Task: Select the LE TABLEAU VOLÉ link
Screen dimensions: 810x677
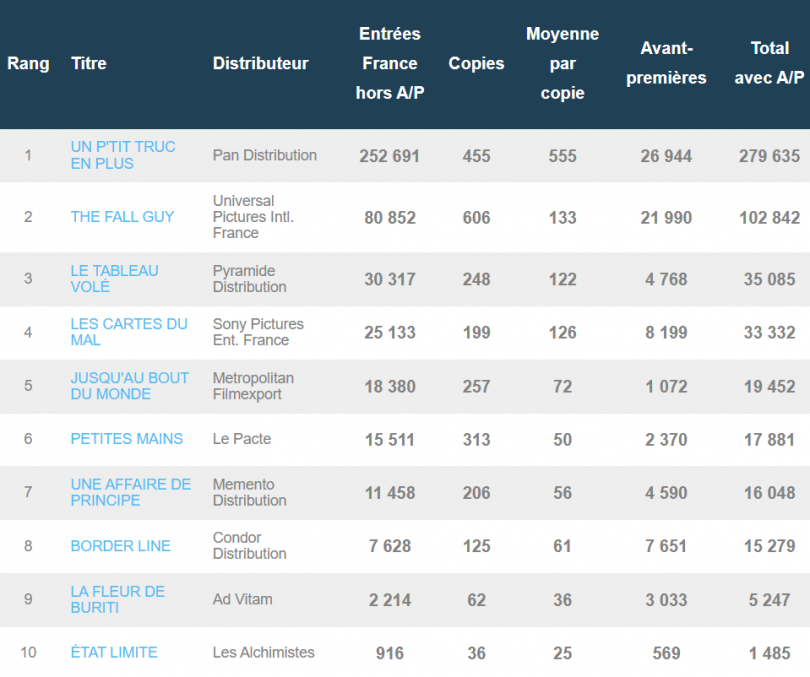Action: 115,278
